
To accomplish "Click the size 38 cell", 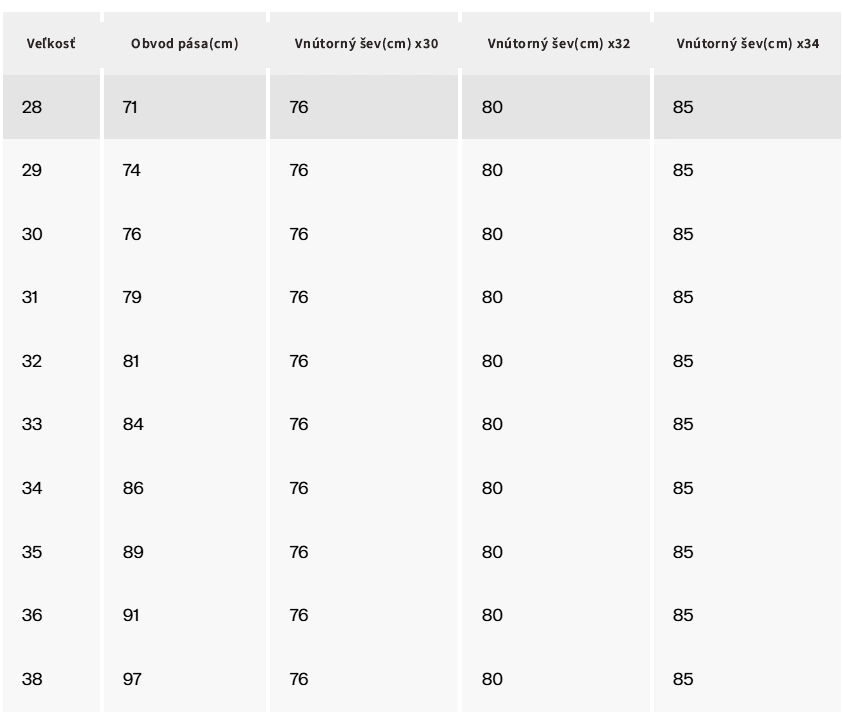I will point(32,680).
